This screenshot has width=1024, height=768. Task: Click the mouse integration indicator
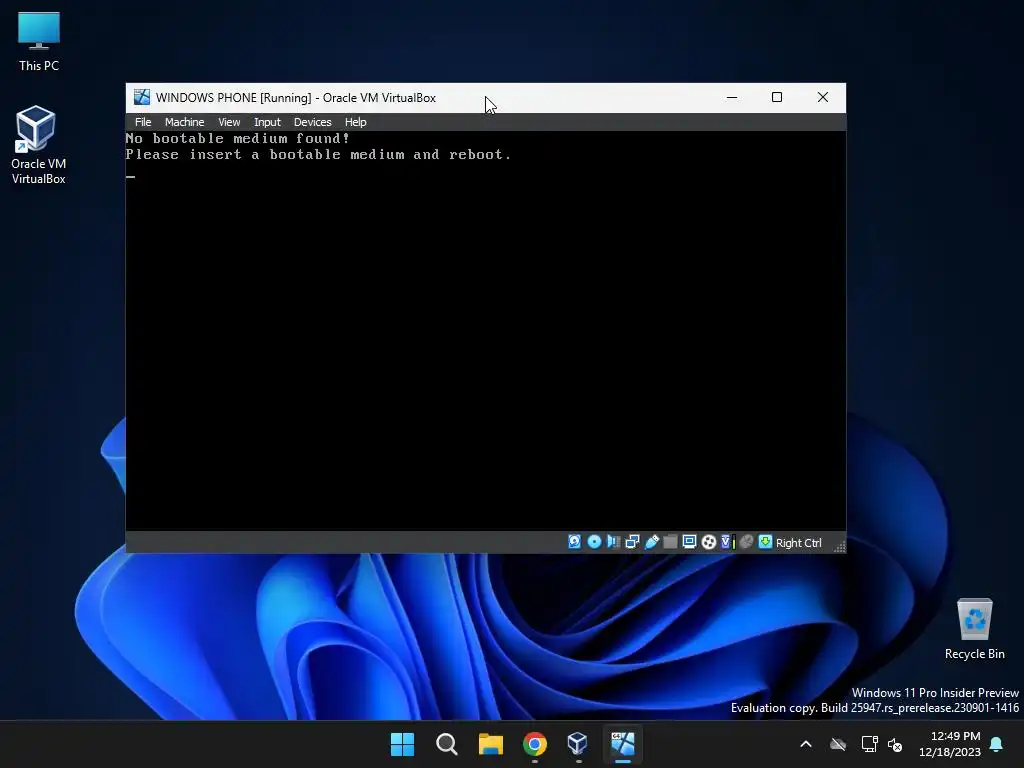pyautogui.click(x=746, y=541)
